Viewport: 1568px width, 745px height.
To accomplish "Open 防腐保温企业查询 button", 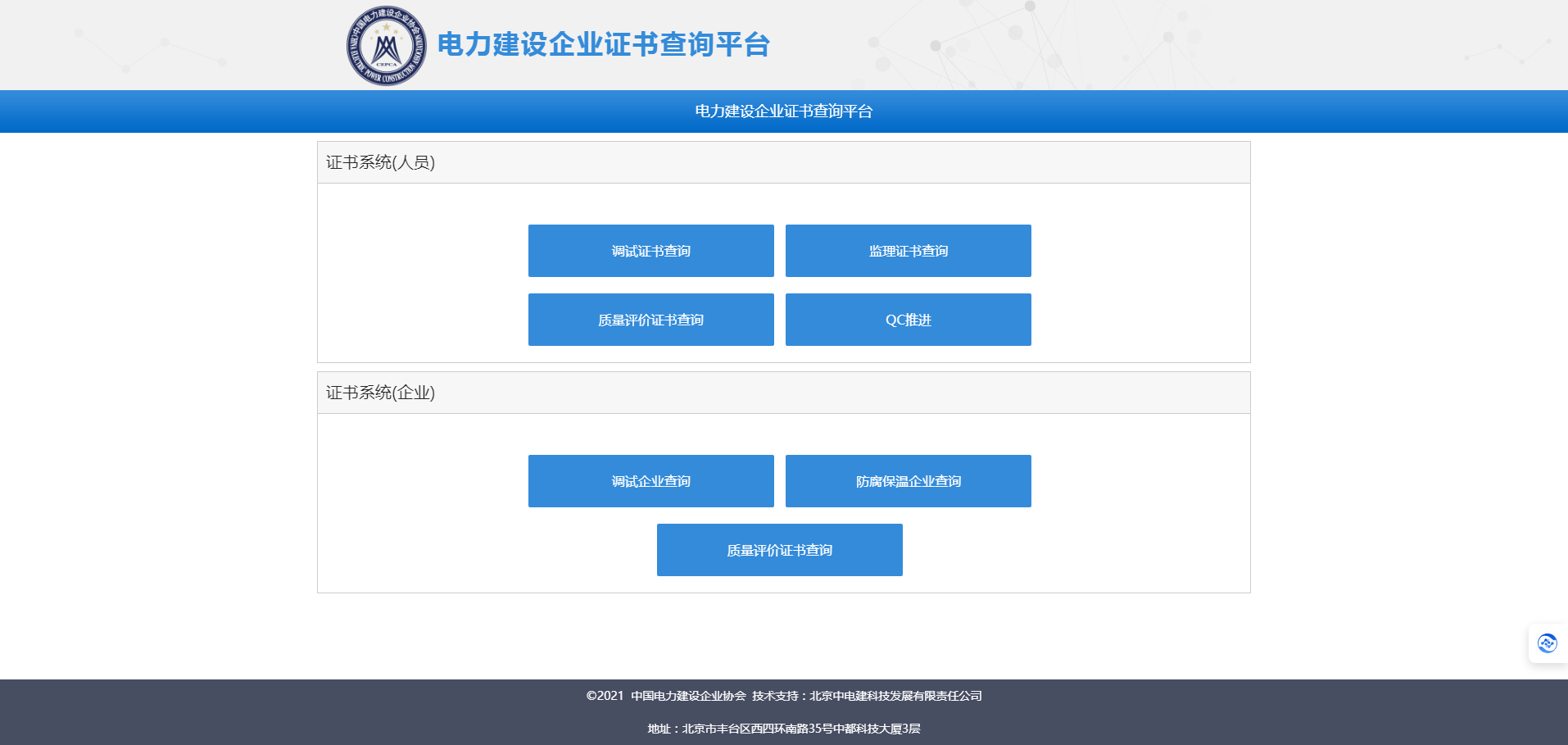I will (x=909, y=481).
